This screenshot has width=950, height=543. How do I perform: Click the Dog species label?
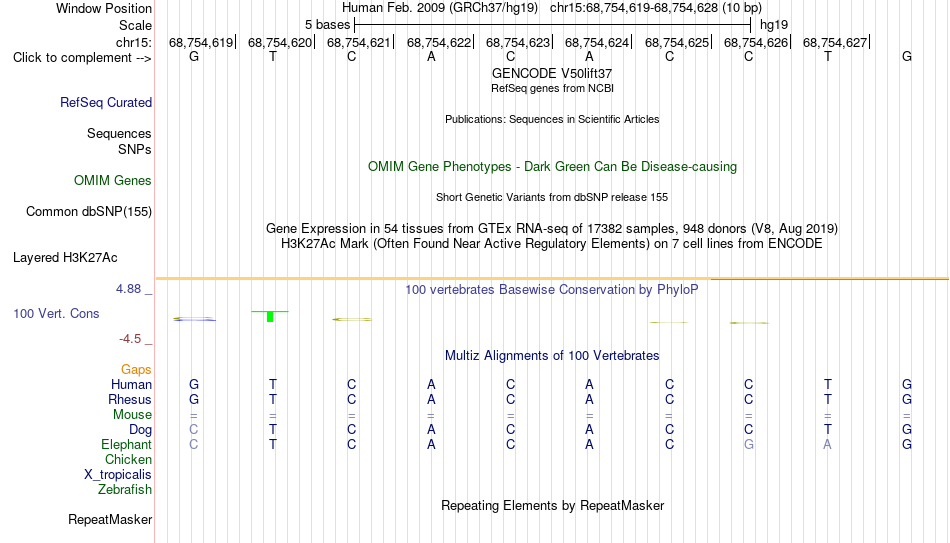click(141, 430)
